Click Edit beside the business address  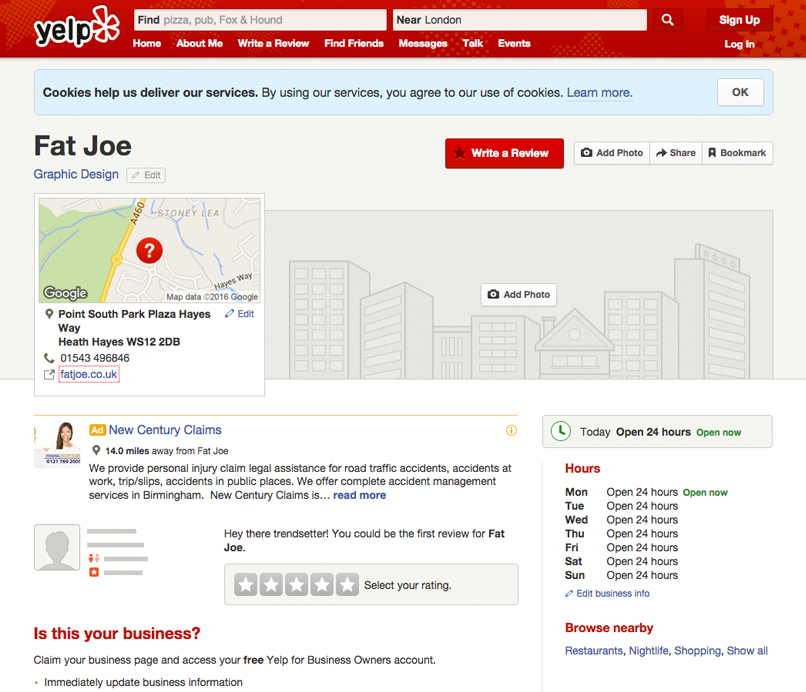pos(240,314)
